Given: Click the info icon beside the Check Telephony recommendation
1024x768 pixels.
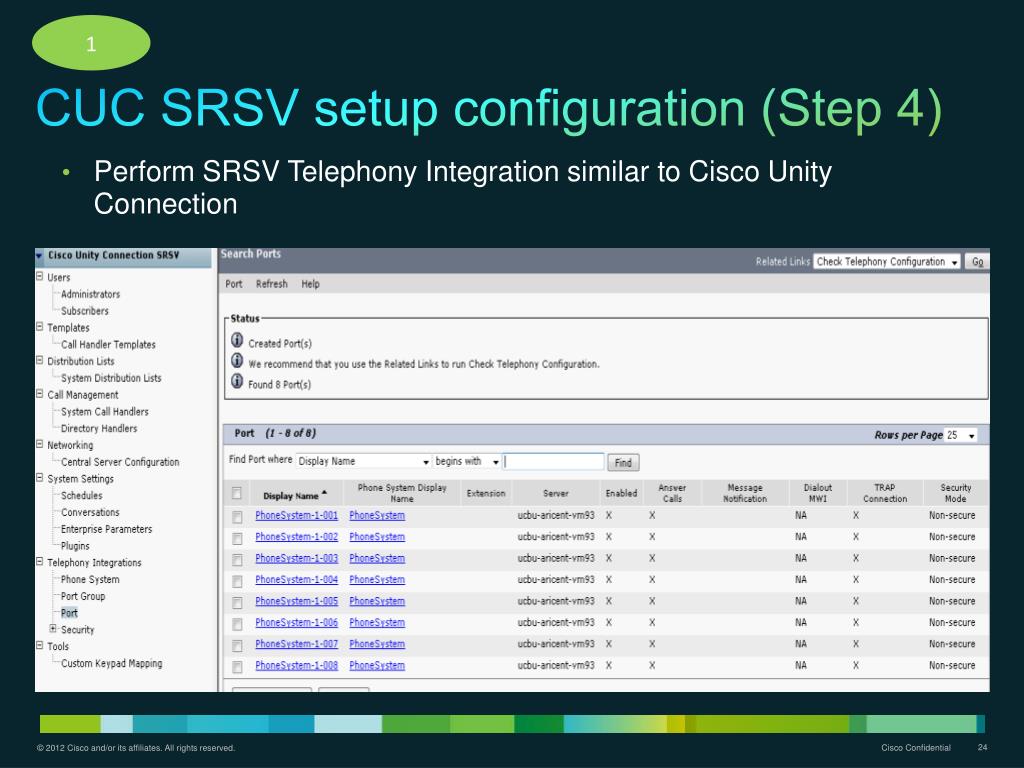Looking at the screenshot, I should (237, 360).
